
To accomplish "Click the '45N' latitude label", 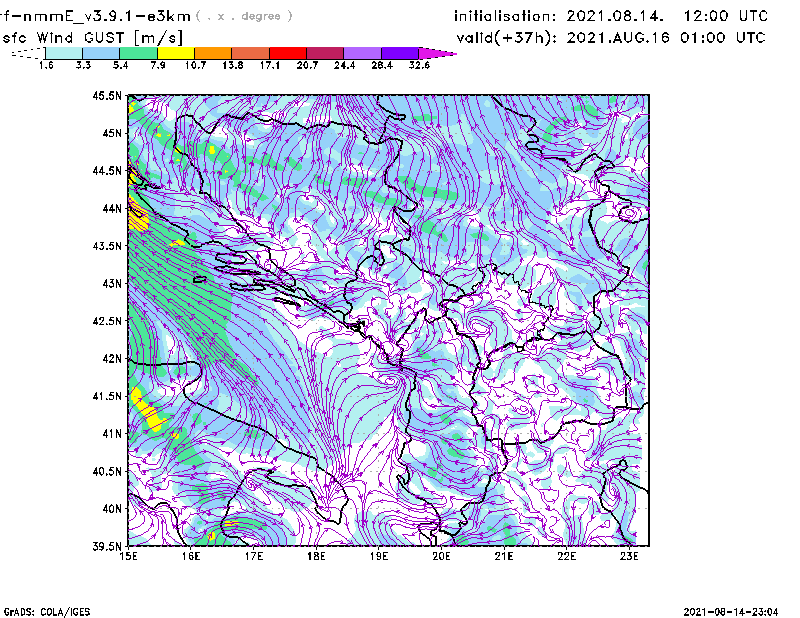I will (112, 133).
